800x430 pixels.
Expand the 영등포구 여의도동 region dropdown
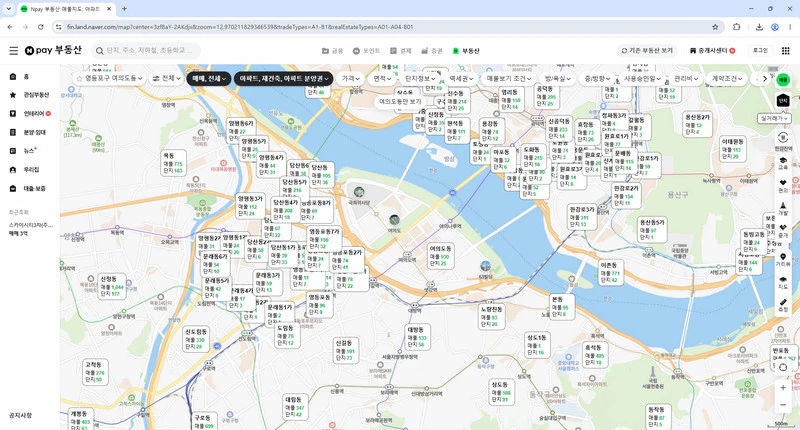114,79
